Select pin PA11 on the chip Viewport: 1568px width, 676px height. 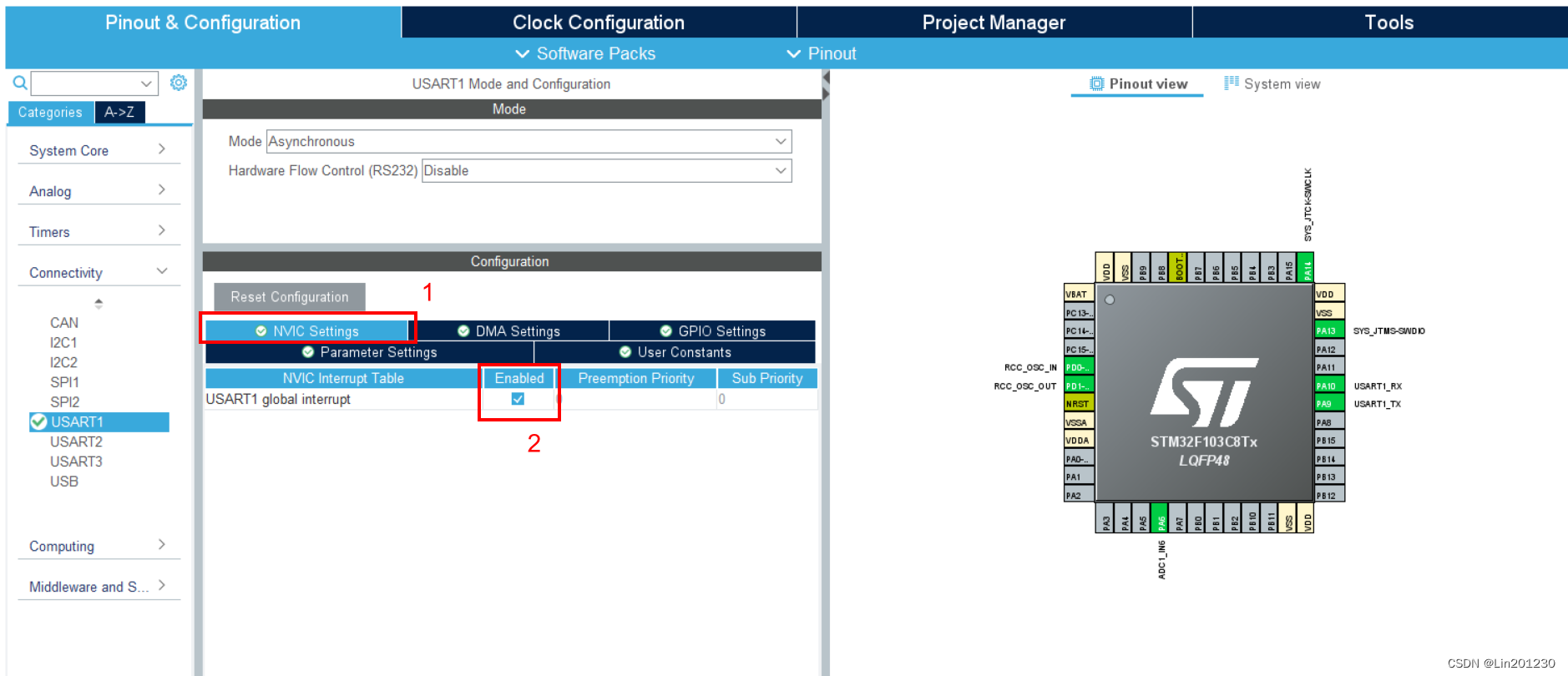coord(1329,367)
